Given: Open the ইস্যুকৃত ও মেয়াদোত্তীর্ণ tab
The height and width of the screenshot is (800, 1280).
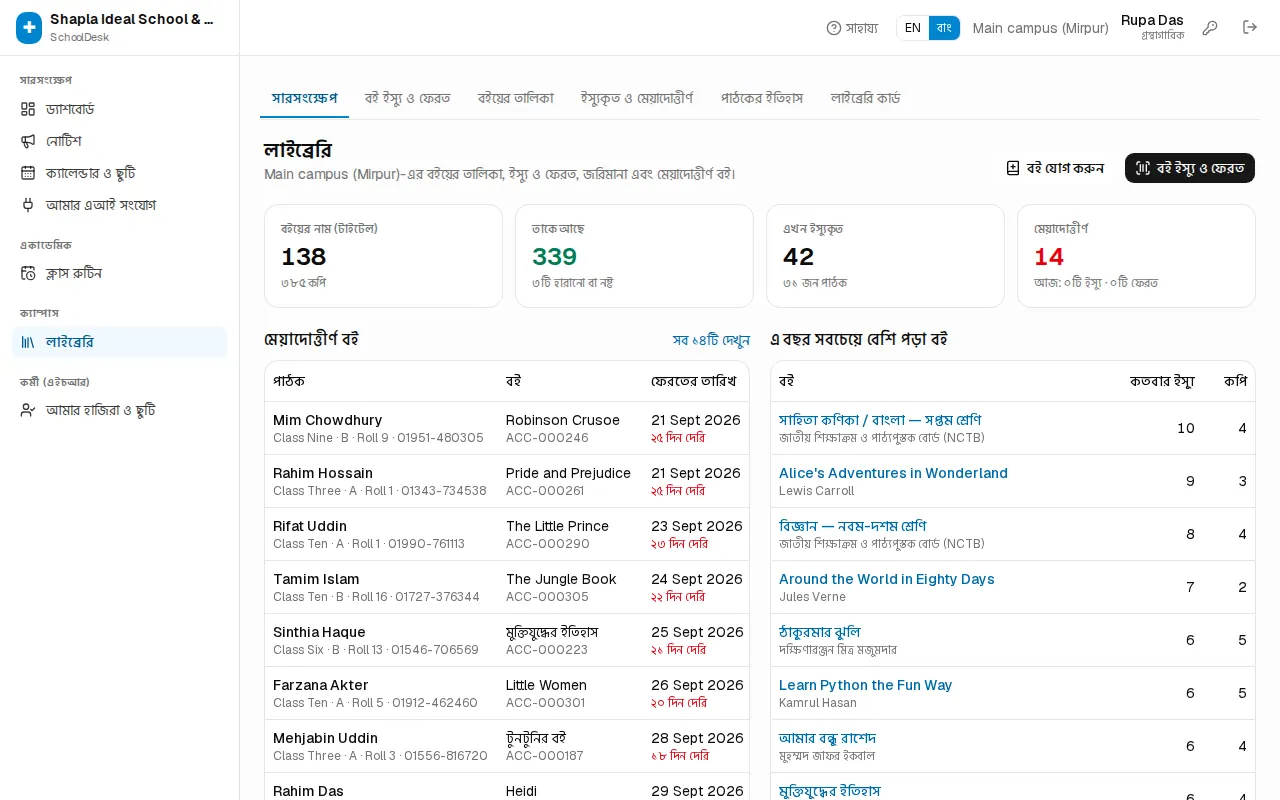Looking at the screenshot, I should 637,98.
